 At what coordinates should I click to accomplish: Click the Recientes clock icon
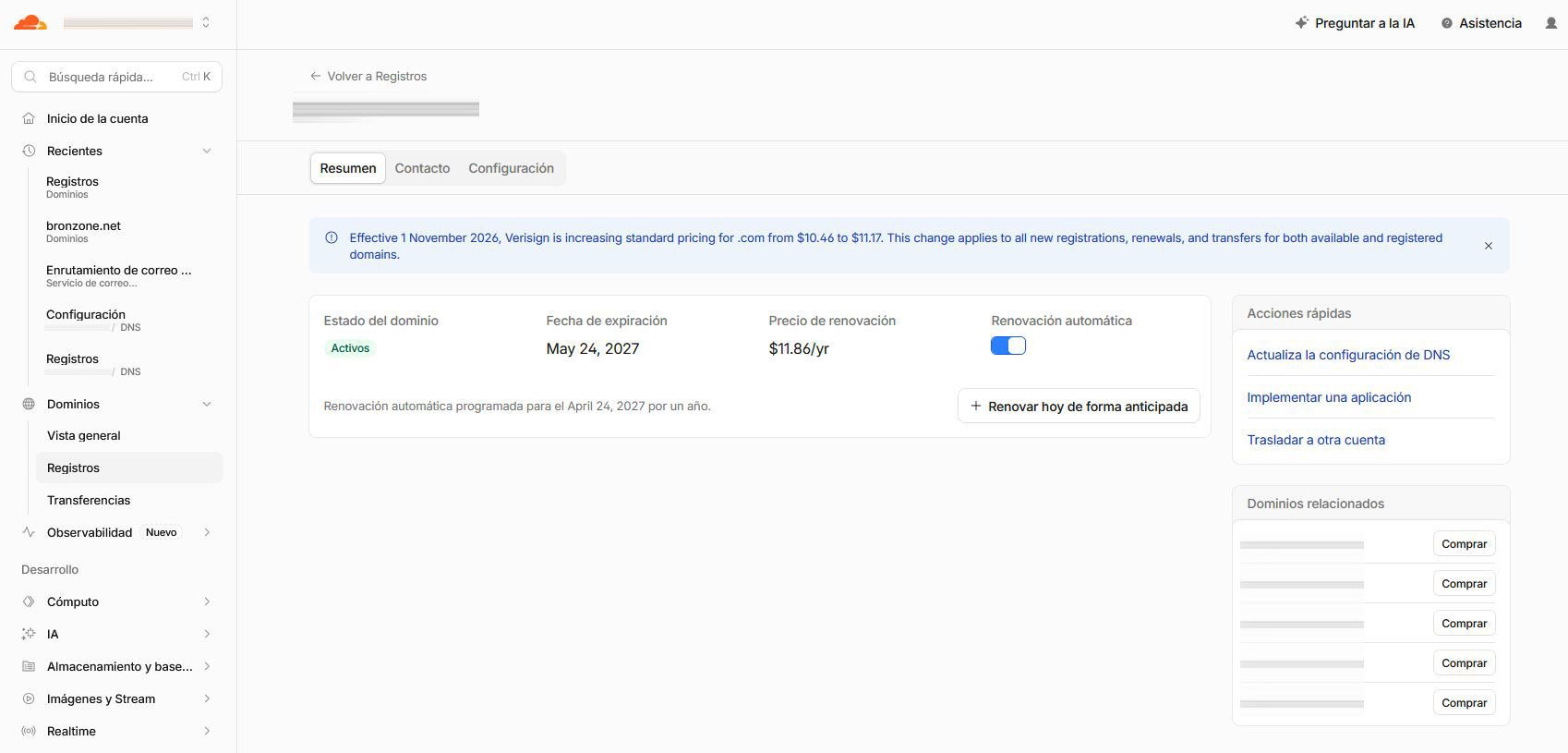click(x=29, y=151)
